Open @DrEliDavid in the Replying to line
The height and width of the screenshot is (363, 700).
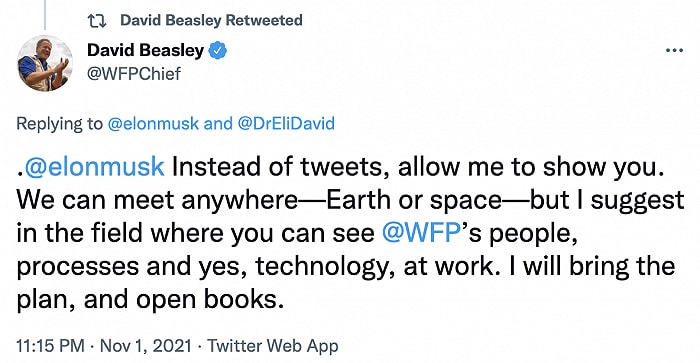[x=286, y=124]
